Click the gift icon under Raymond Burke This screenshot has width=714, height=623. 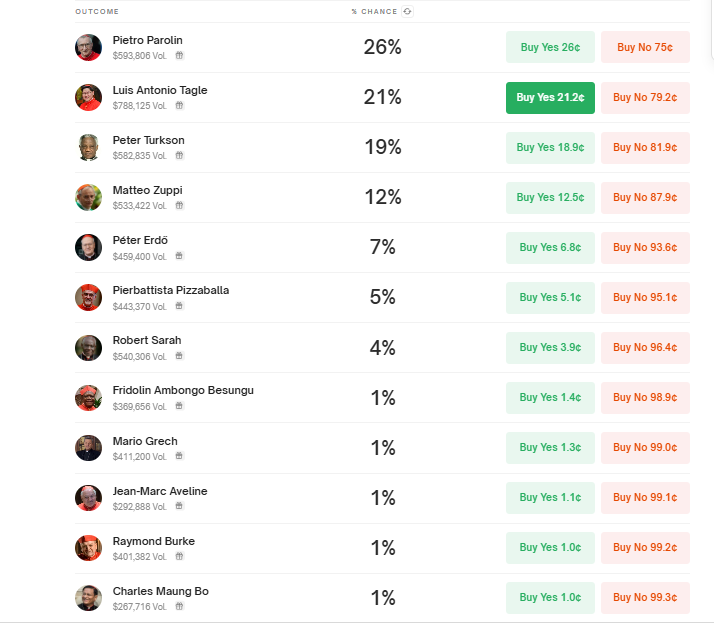pos(179,556)
